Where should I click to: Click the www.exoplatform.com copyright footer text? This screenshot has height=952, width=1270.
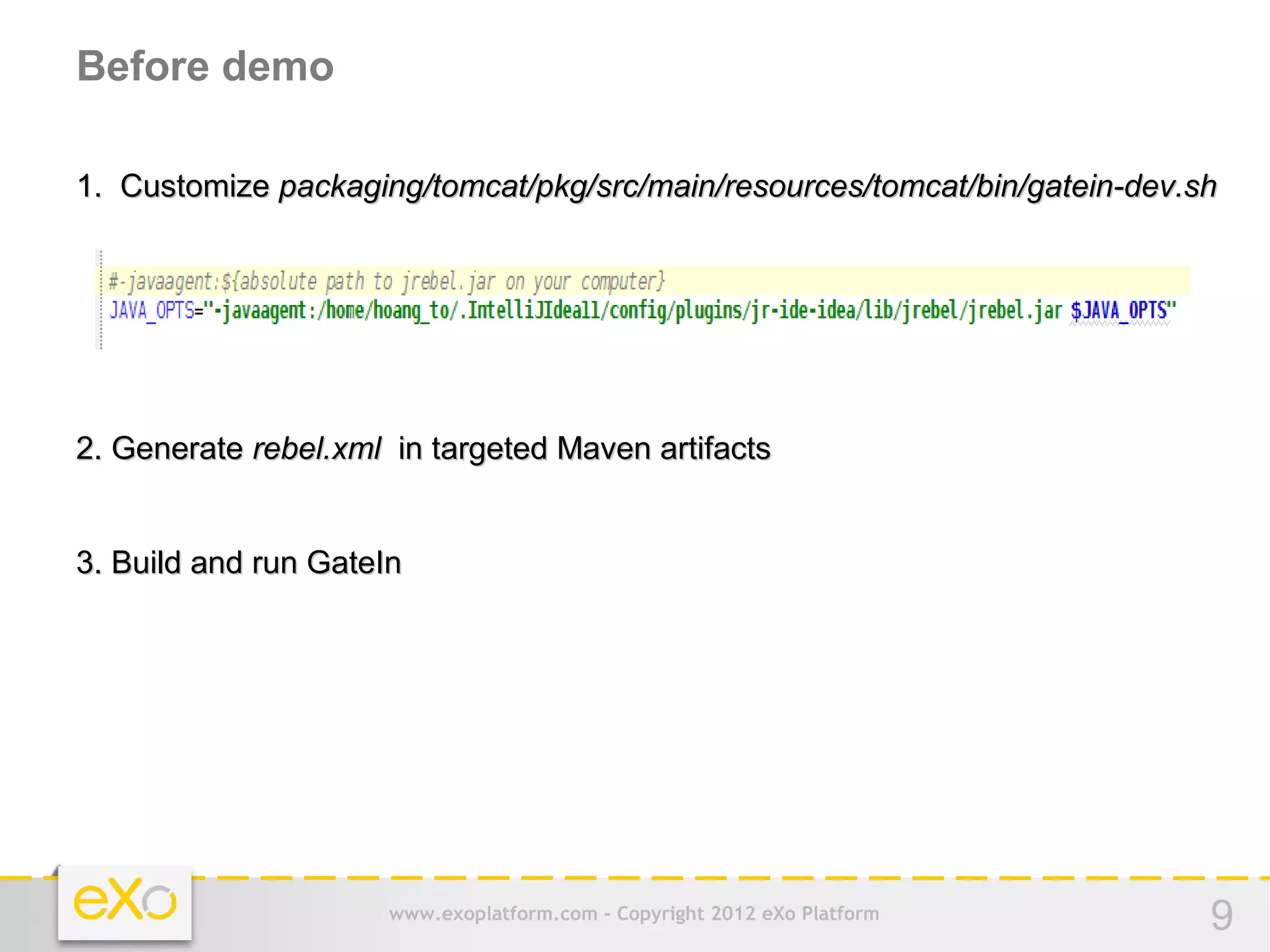[x=634, y=914]
